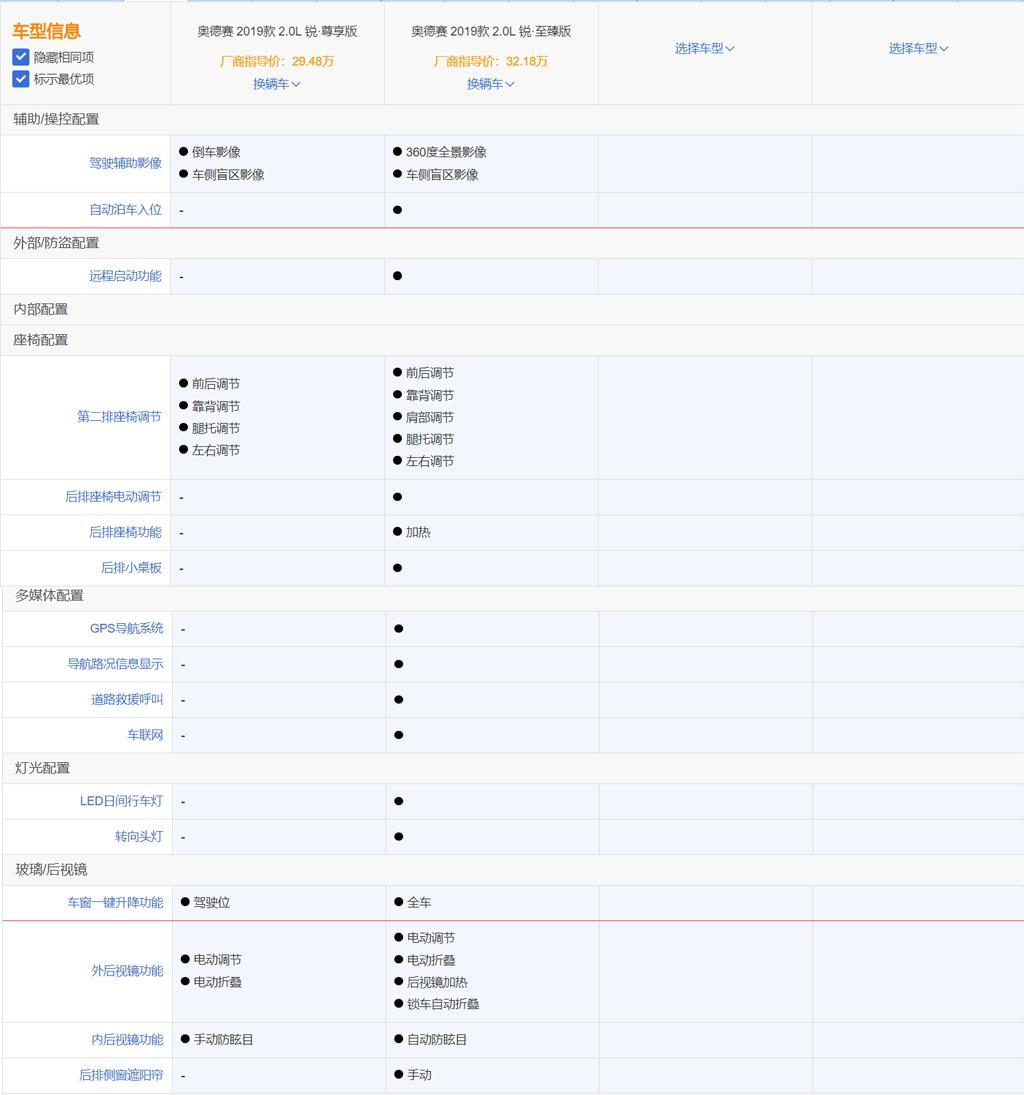This screenshot has width=1024, height=1095.
Task: Click the 加热 value for 后排座椅功能
Action: pos(418,532)
